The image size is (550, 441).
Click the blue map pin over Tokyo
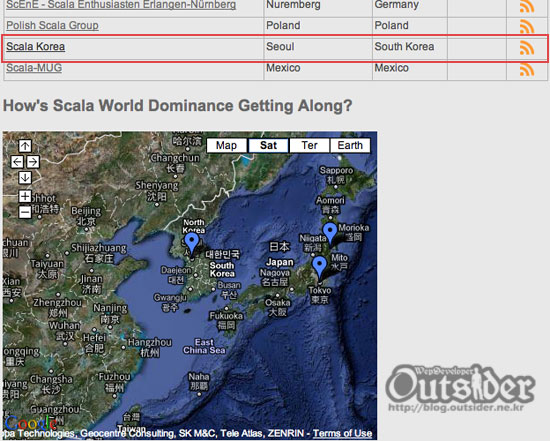point(319,268)
